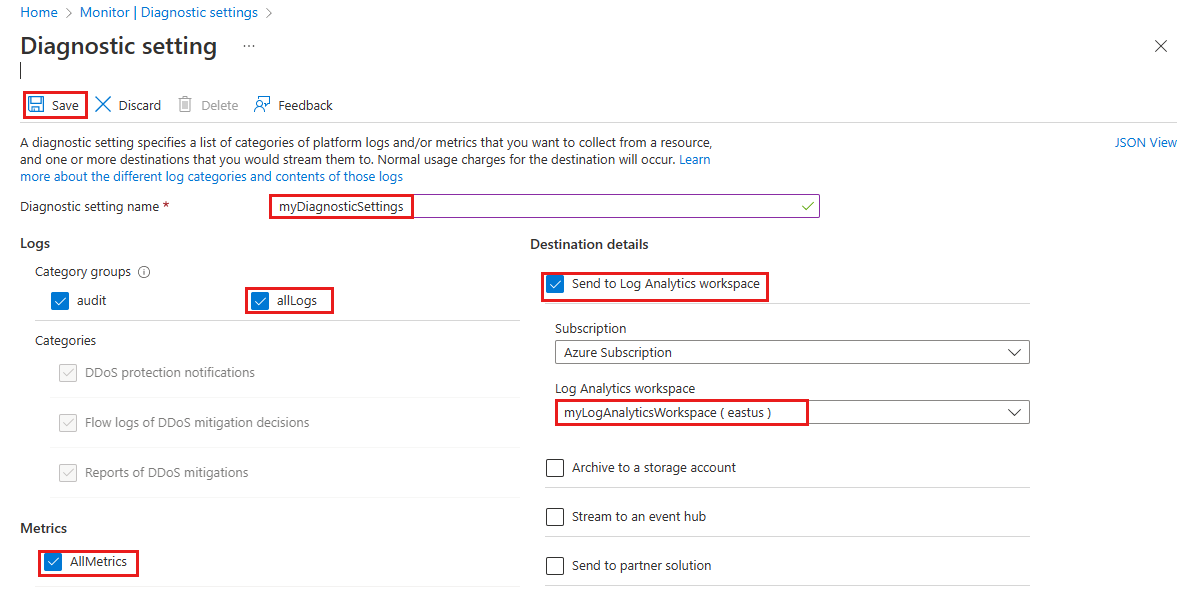Disable Send to Log Analytics workspace

click(x=555, y=284)
